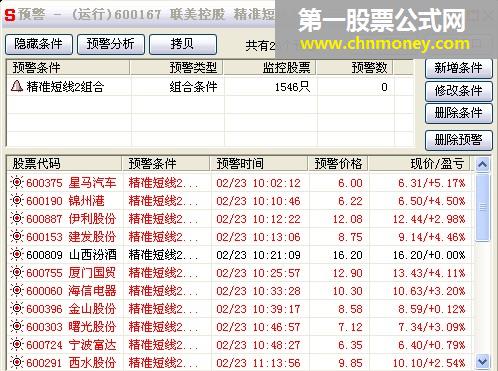Image resolution: width=498 pixels, height=371 pixels.
Task: Sort by 预警条件 header in upper table
Action: [x=68, y=68]
